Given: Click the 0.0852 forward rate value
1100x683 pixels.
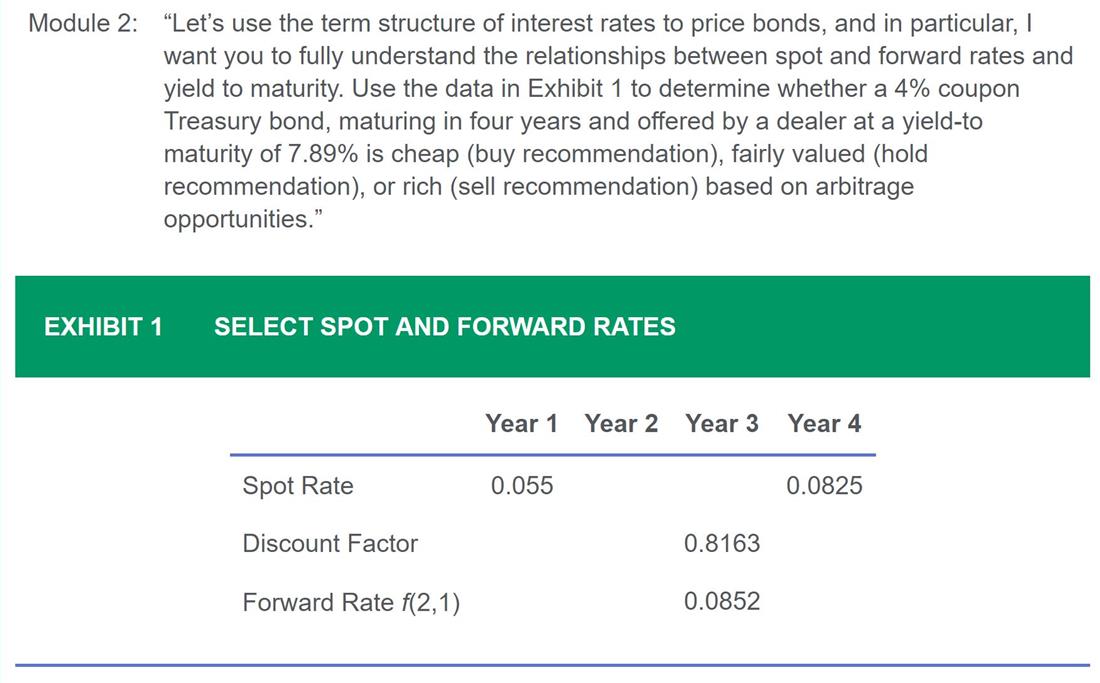Looking at the screenshot, I should pyautogui.click(x=722, y=601).
